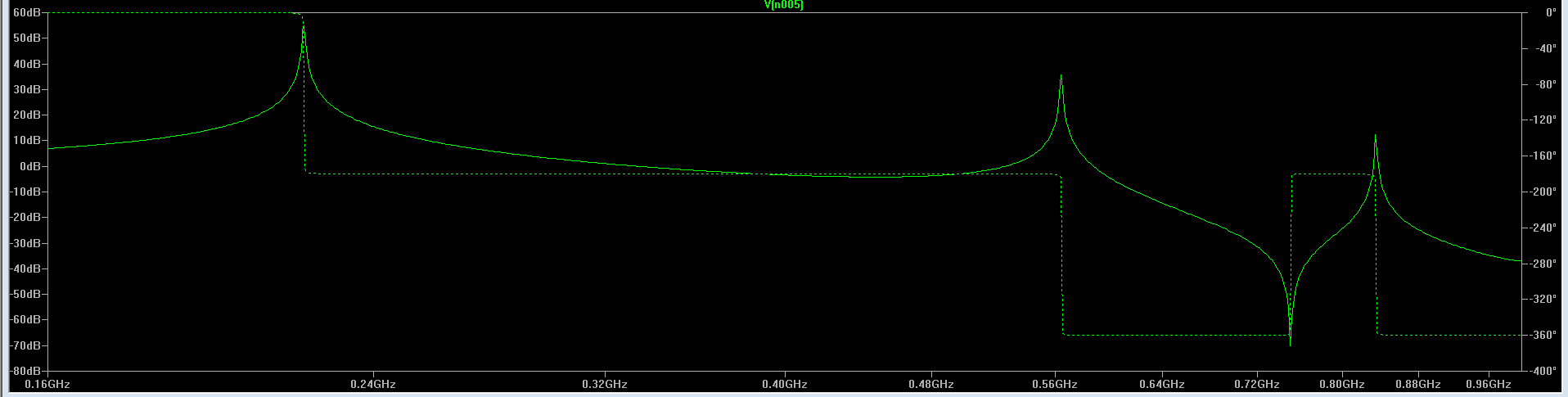Screen dimensions: 1568x397
Task: Click the -240° phase axis label
Action: pyautogui.click(x=1543, y=228)
